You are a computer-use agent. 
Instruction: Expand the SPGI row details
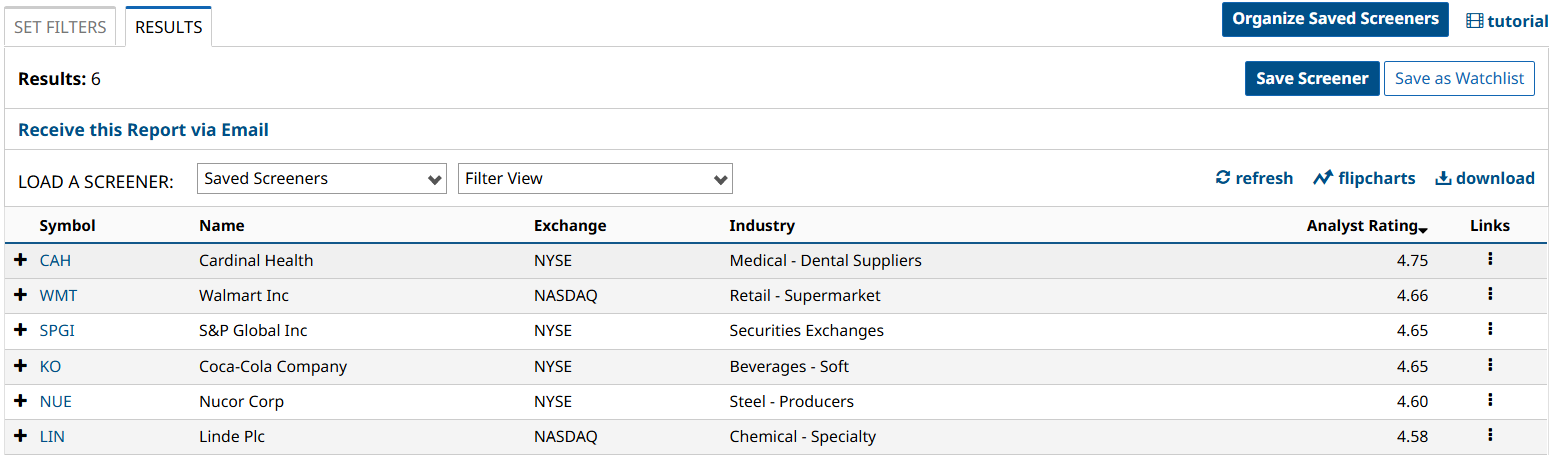pyautogui.click(x=20, y=330)
